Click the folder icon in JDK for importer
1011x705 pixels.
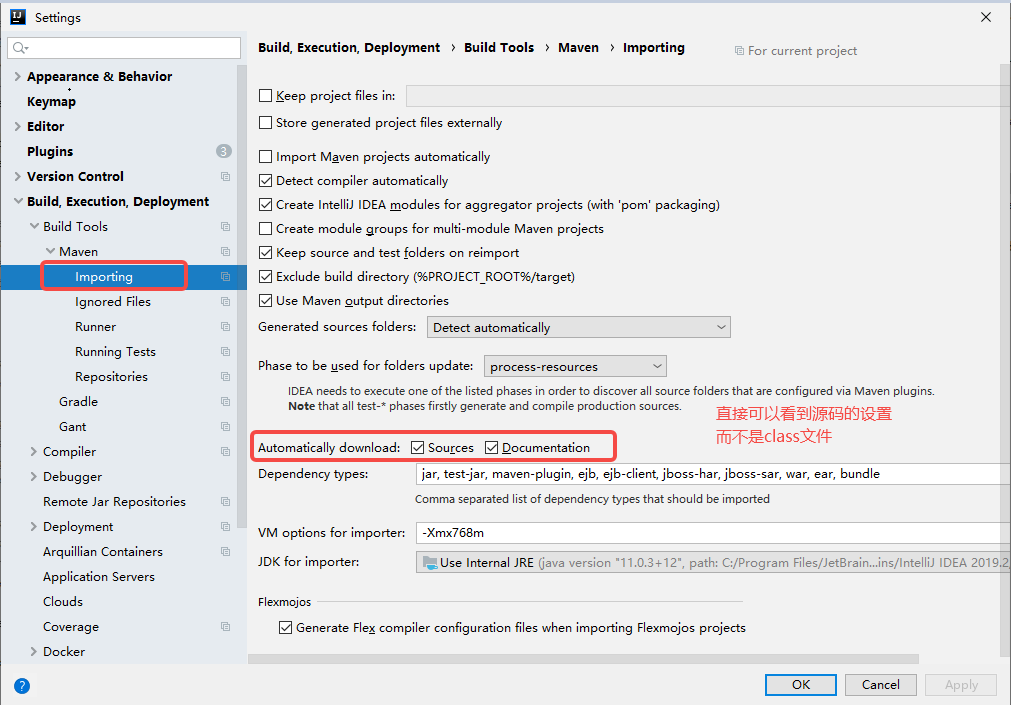coord(429,562)
